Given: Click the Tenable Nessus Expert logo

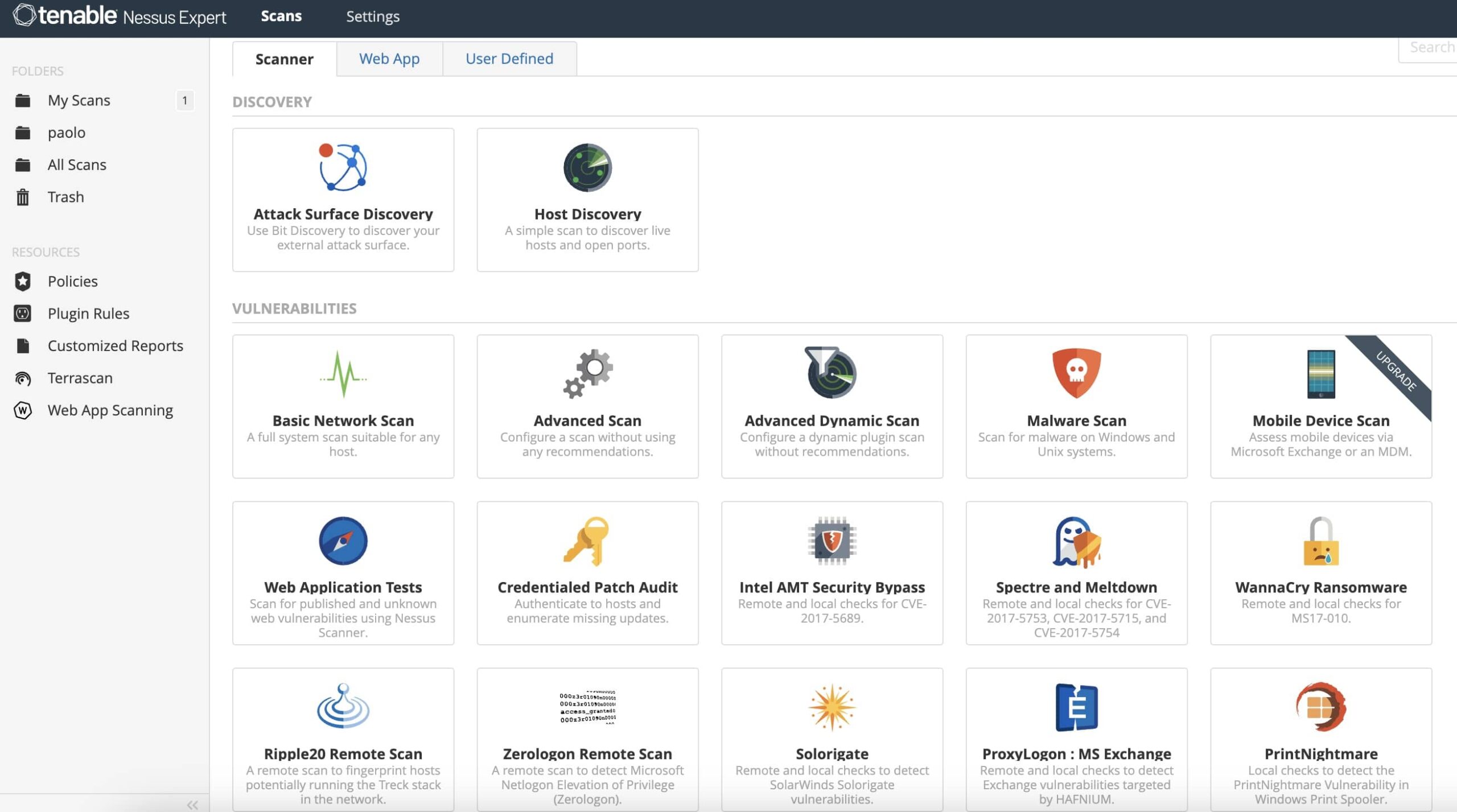Looking at the screenshot, I should [120, 16].
